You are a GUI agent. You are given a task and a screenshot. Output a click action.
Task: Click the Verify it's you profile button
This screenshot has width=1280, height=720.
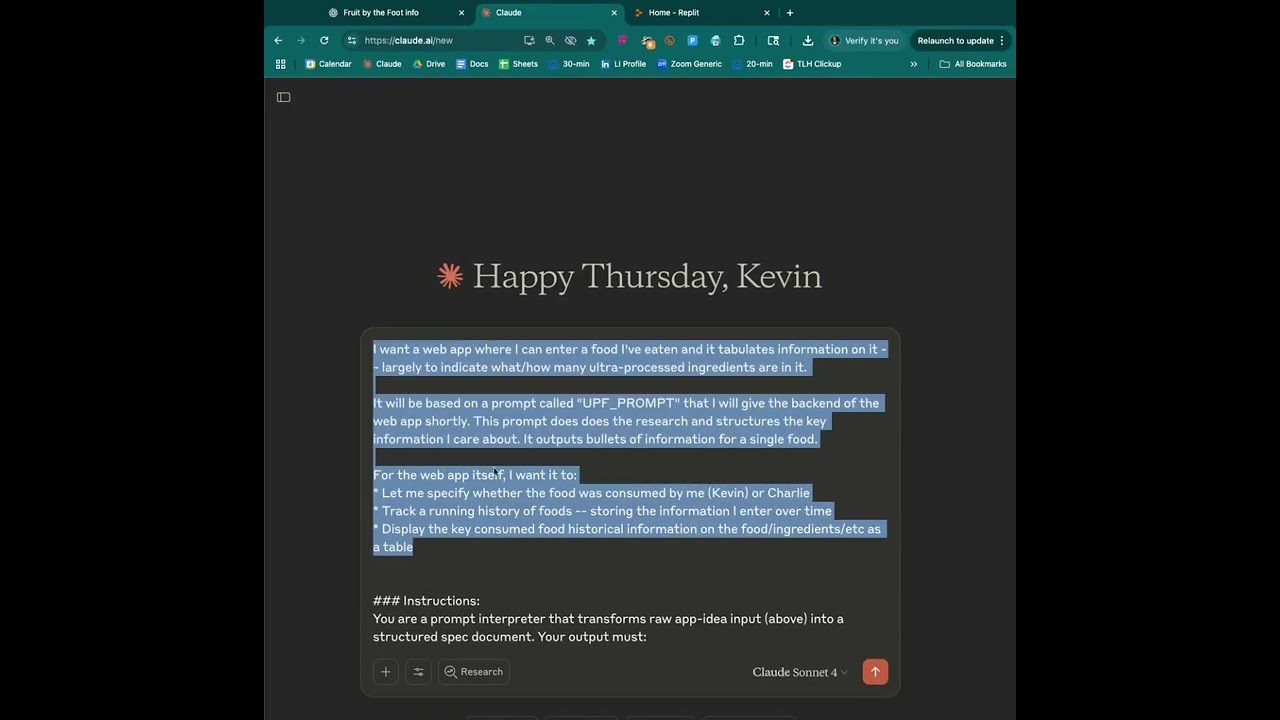point(864,41)
